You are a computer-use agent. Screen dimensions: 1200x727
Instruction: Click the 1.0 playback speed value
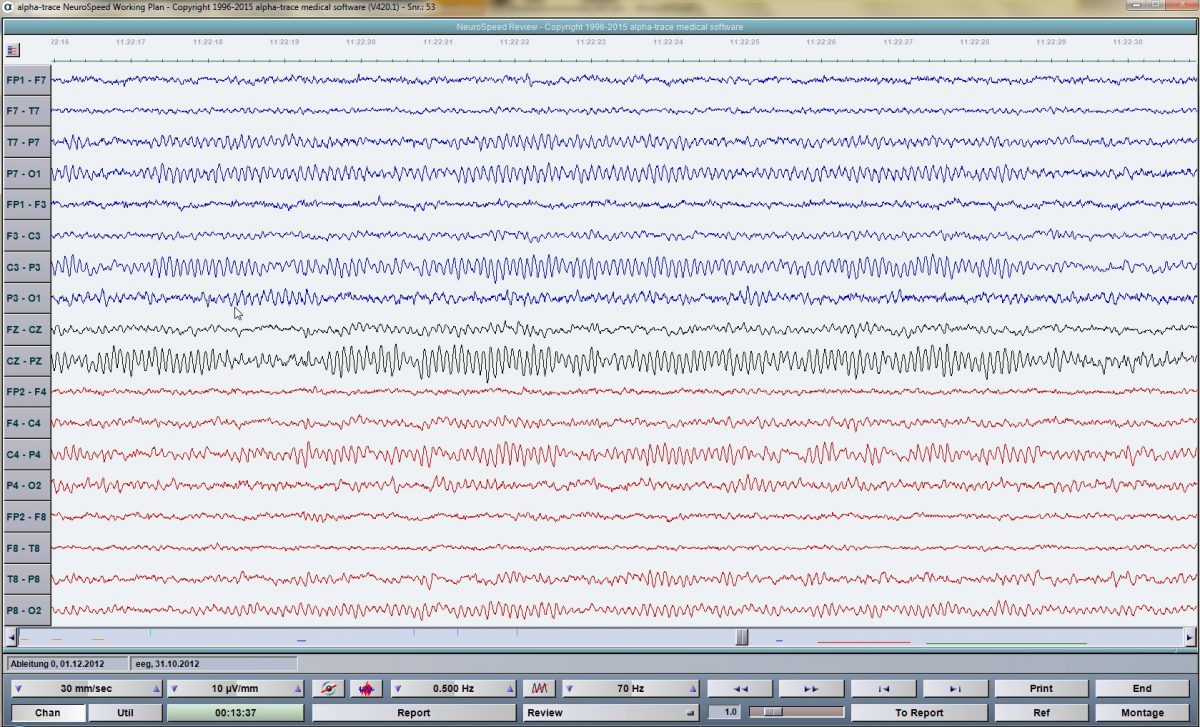[725, 713]
